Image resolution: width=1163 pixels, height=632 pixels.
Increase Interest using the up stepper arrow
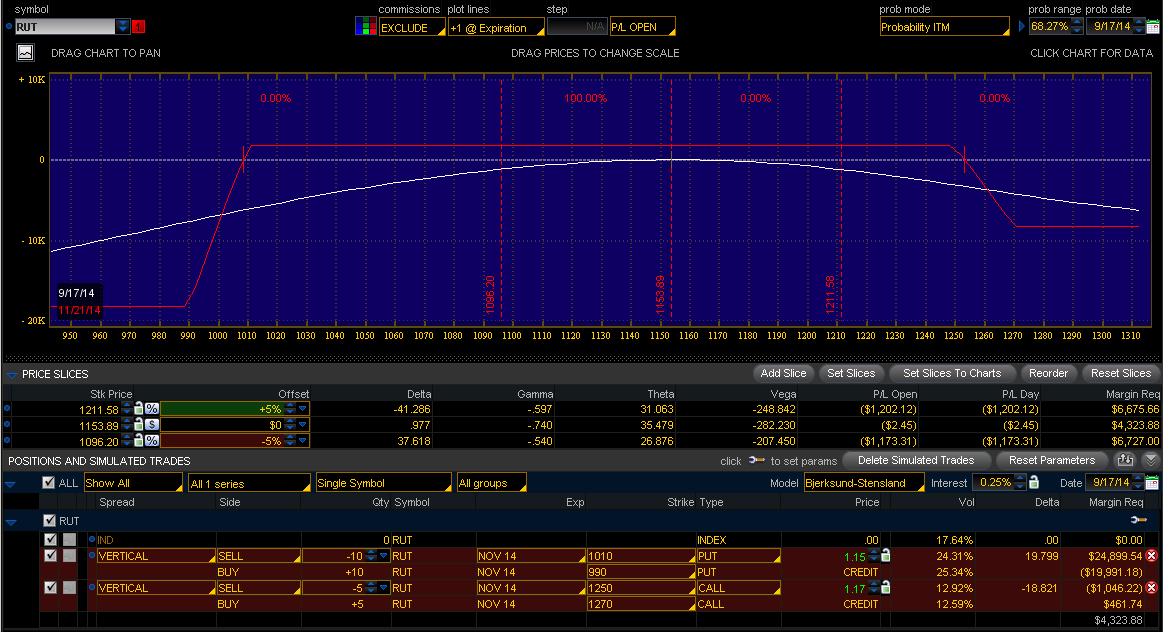1019,477
